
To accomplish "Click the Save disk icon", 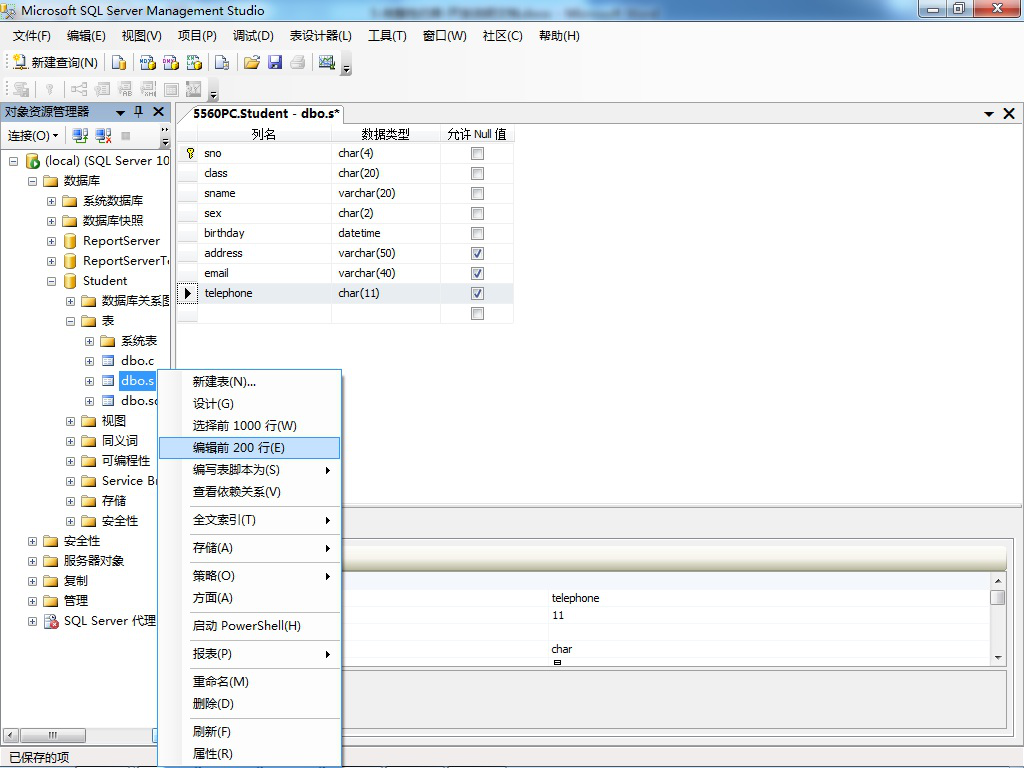I will coord(275,62).
